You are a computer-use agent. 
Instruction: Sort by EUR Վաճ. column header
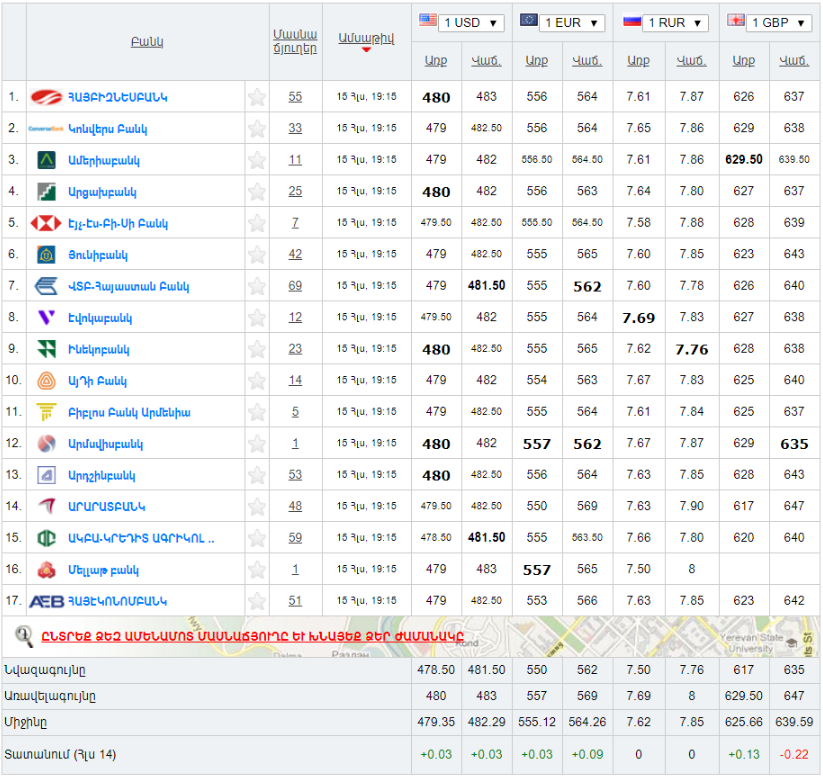click(587, 61)
